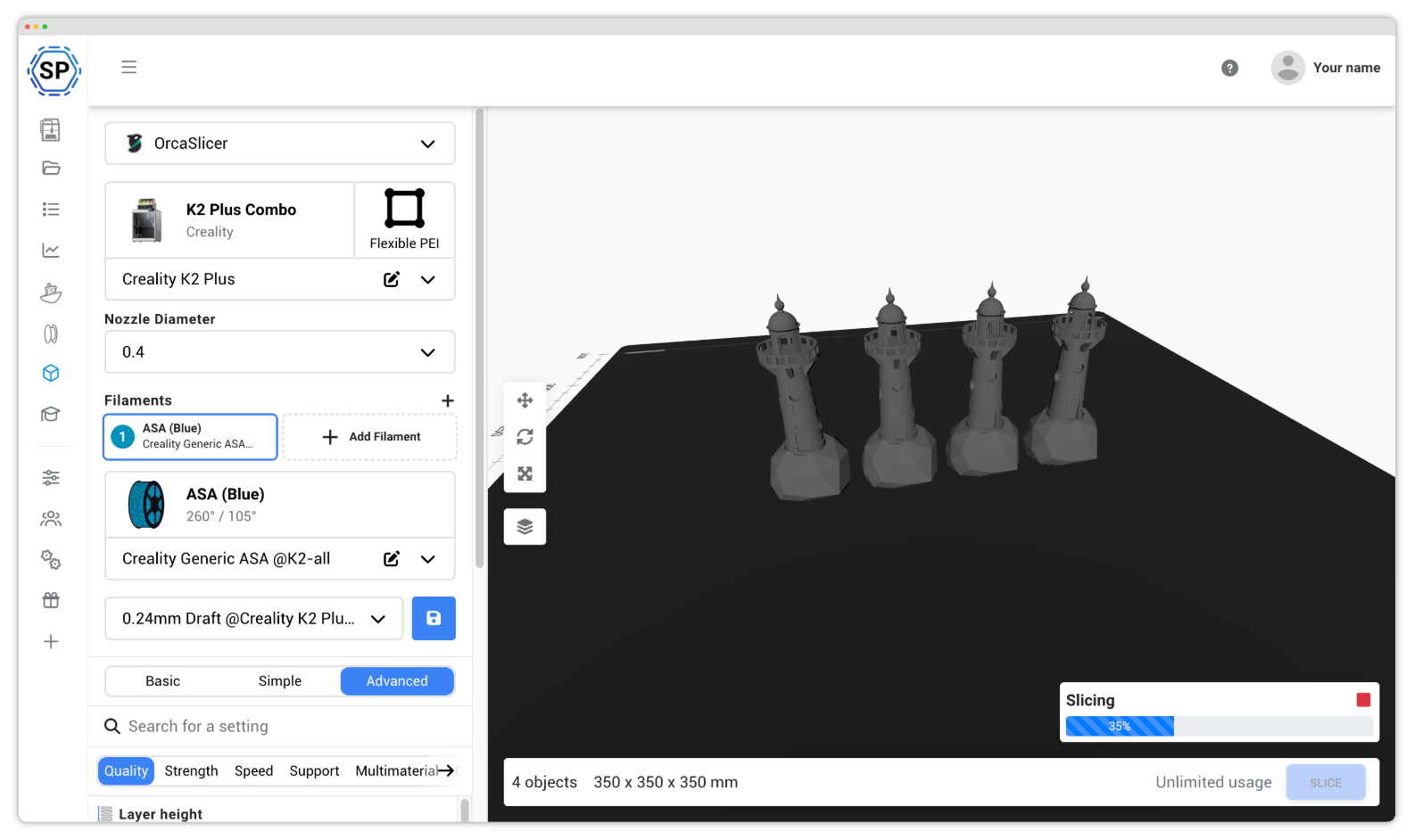Click the 4 objects status text
Image resolution: width=1414 pixels, height=840 pixels.
pos(544,782)
